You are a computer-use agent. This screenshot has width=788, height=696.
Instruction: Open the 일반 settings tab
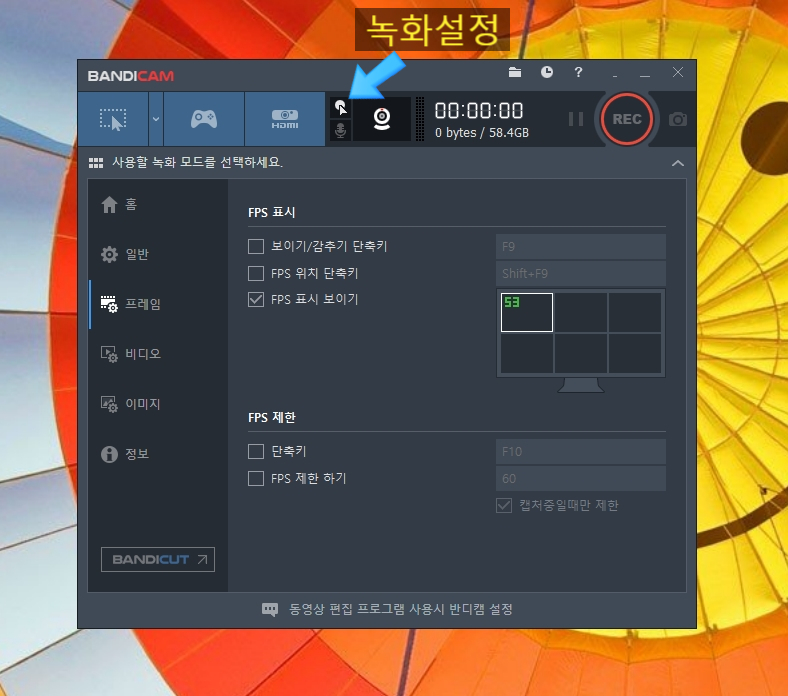pos(158,254)
